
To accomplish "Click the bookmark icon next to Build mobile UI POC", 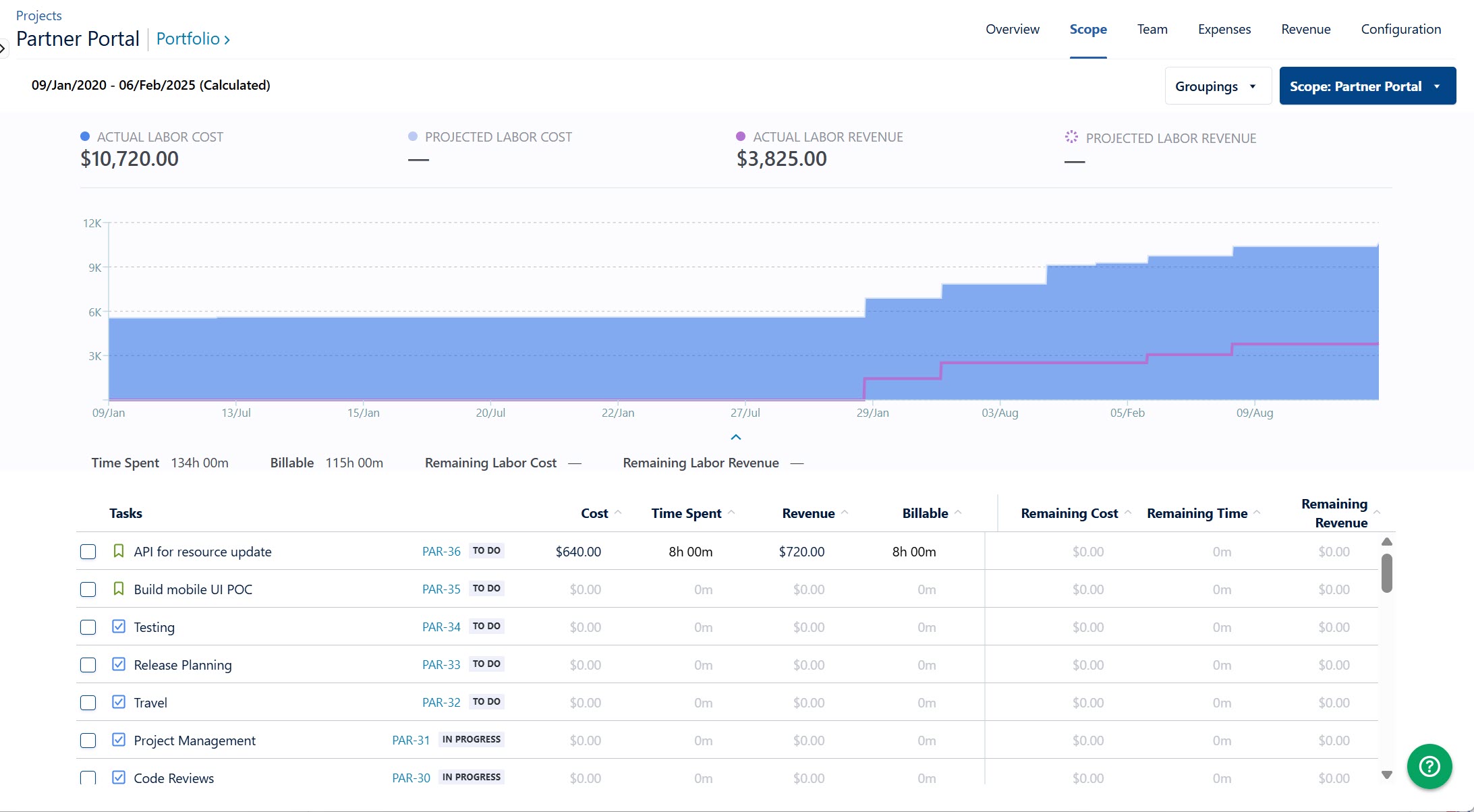I will [119, 589].
